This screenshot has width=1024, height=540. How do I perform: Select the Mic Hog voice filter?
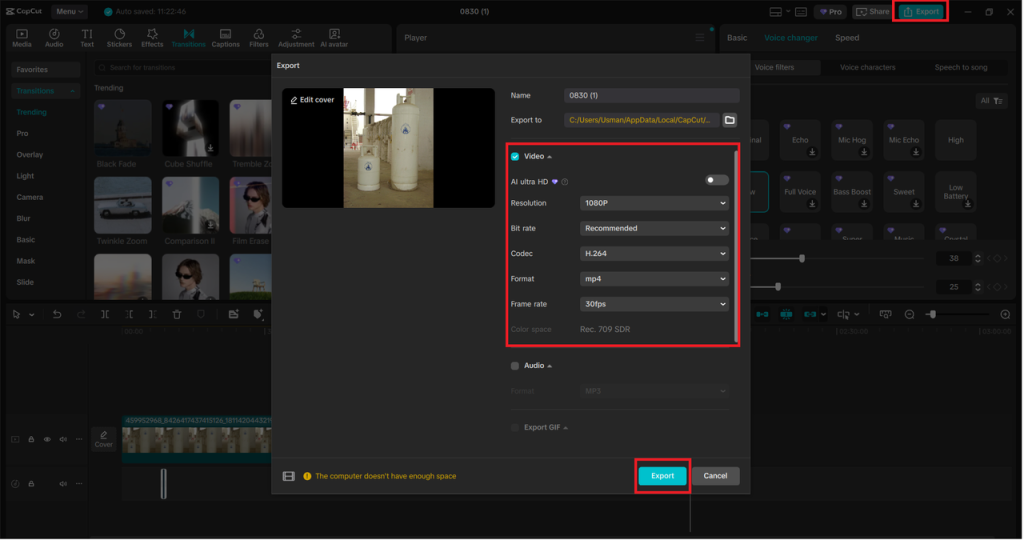pyautogui.click(x=852, y=140)
